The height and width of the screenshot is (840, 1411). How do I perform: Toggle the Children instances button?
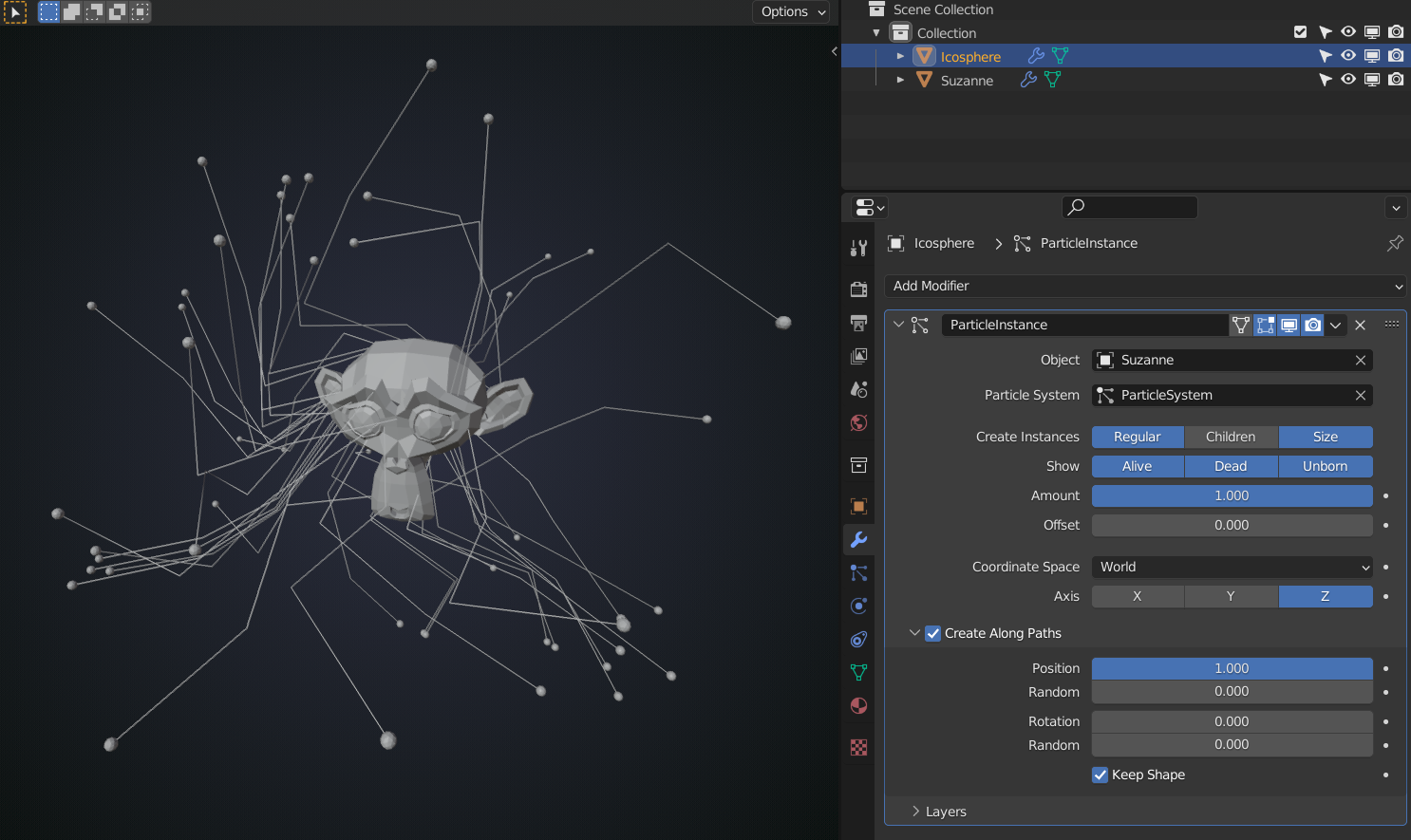click(x=1231, y=437)
